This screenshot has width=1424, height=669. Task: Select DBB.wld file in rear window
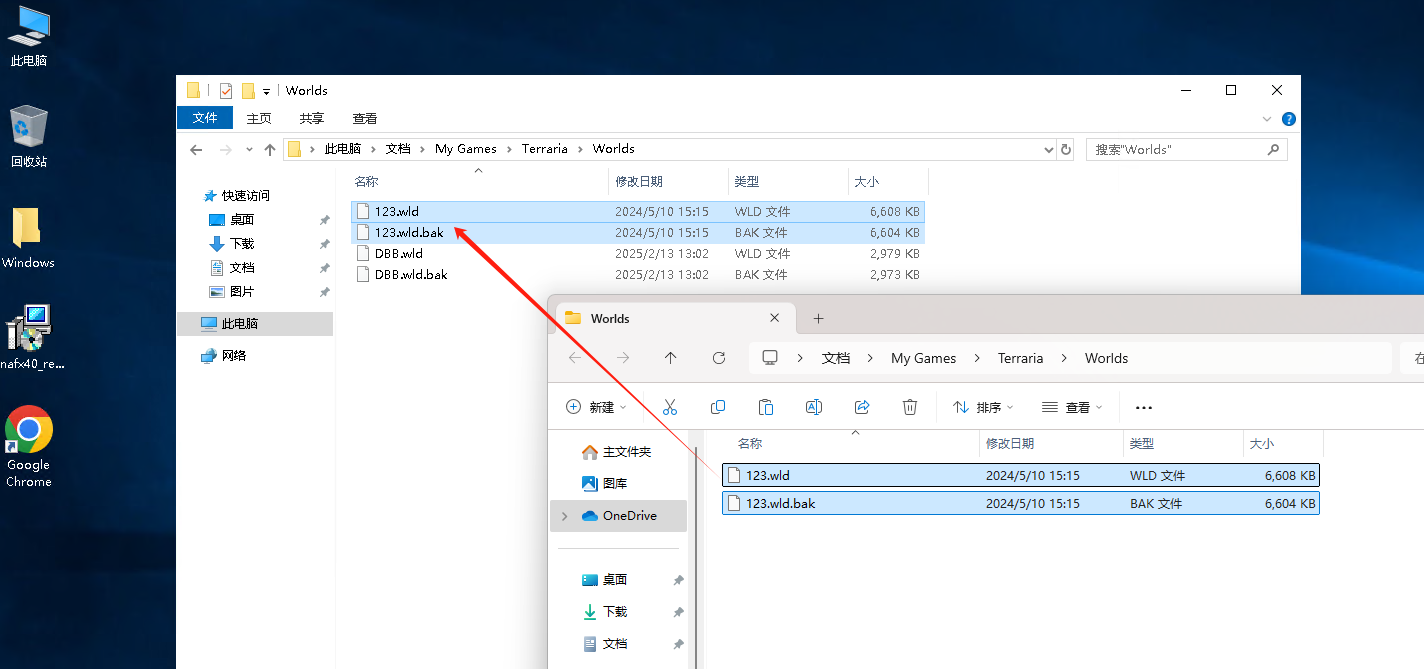click(x=638, y=254)
